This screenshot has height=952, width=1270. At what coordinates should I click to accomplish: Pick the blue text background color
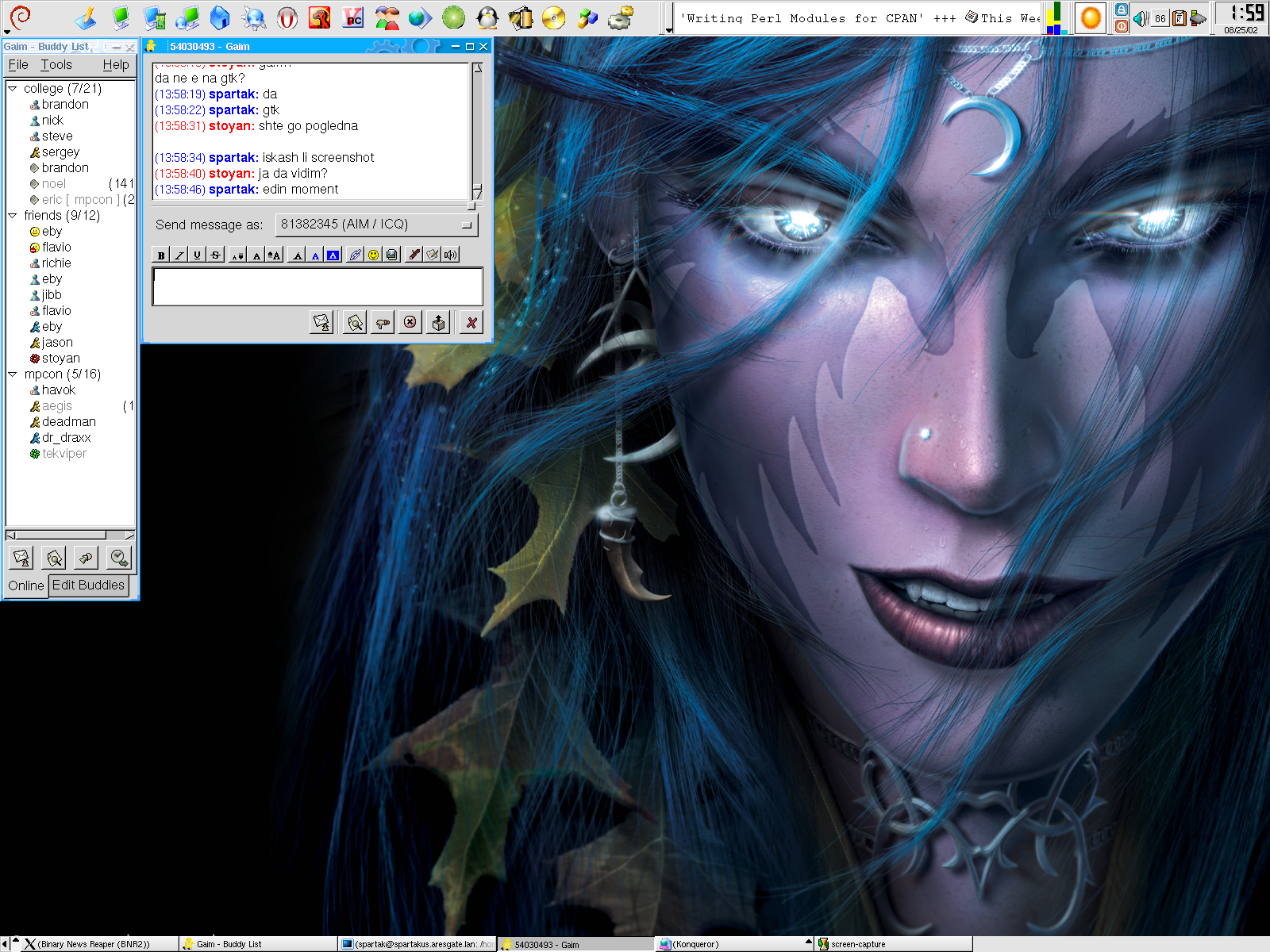333,255
